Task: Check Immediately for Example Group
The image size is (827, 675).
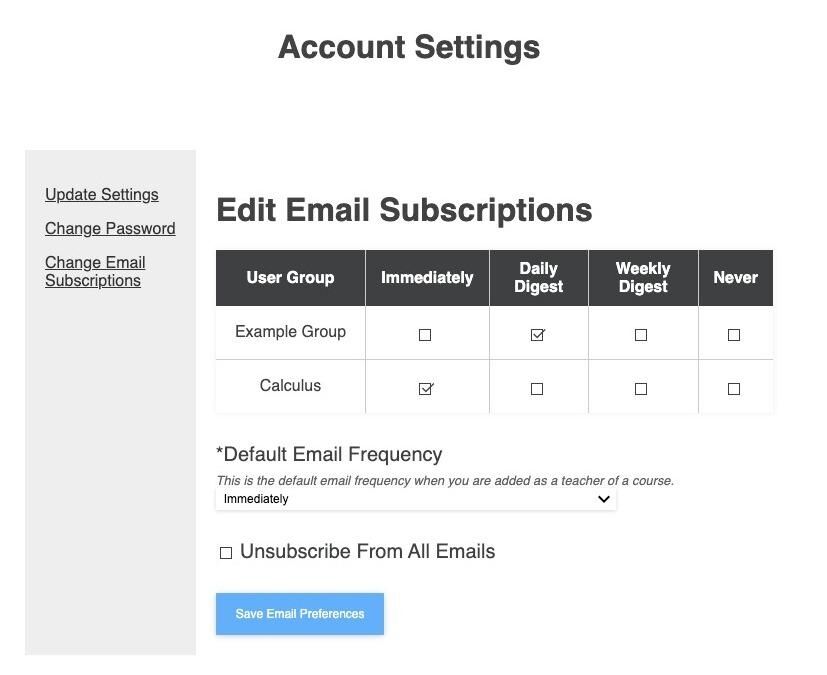Action: coord(425,335)
